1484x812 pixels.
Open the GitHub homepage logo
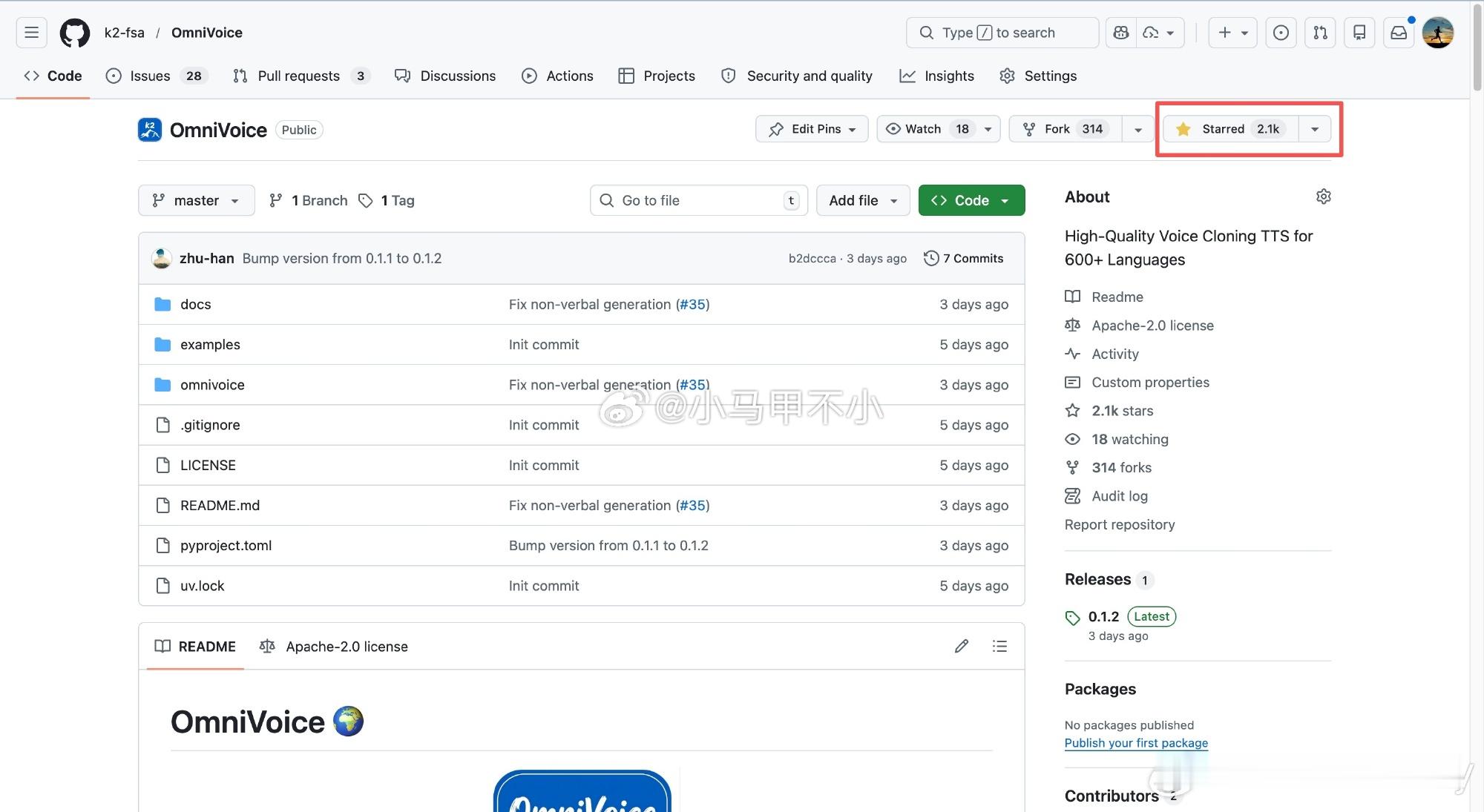click(75, 33)
